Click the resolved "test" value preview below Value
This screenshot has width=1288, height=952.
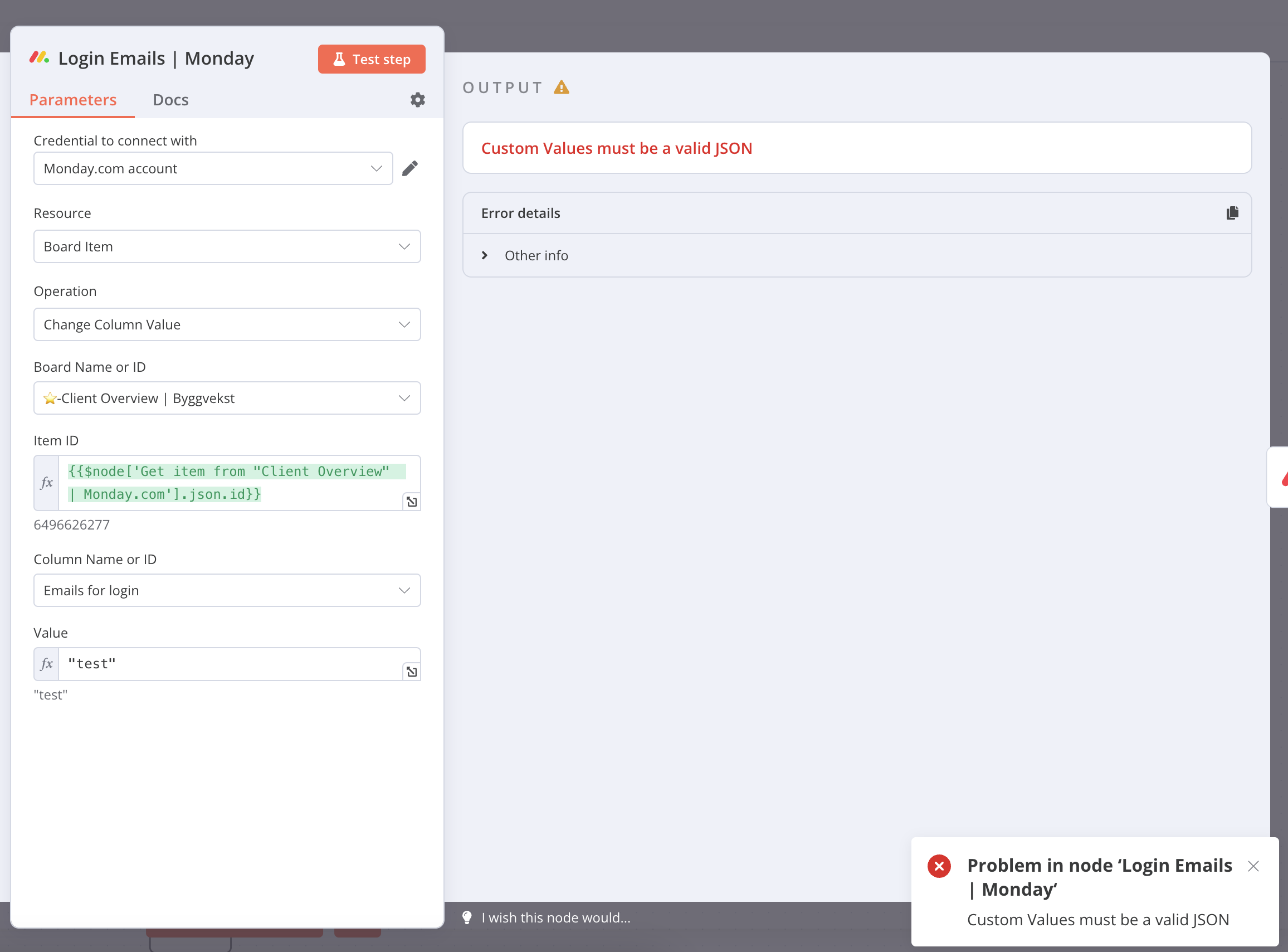point(51,694)
